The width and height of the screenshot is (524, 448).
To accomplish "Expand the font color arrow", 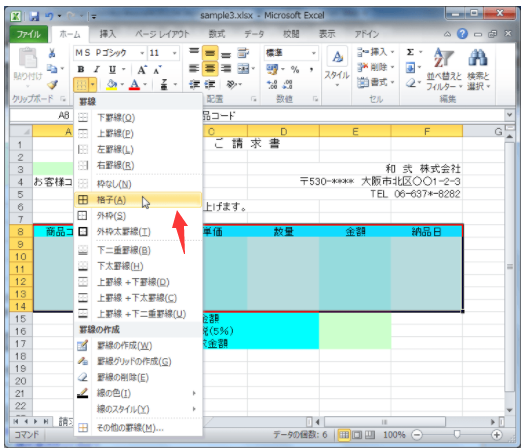I will tap(145, 85).
